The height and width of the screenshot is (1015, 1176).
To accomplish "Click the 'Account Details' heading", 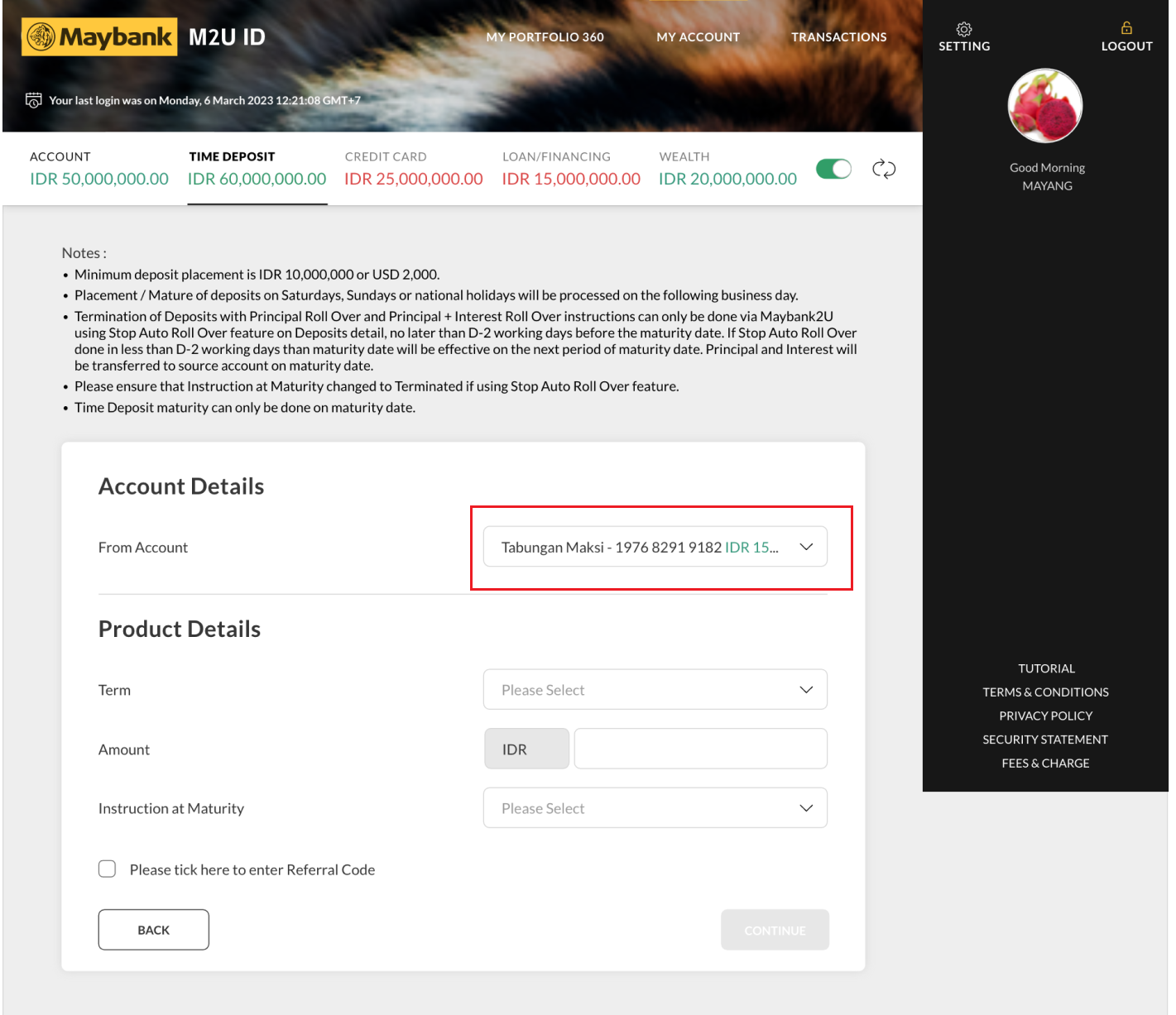I will [181, 486].
